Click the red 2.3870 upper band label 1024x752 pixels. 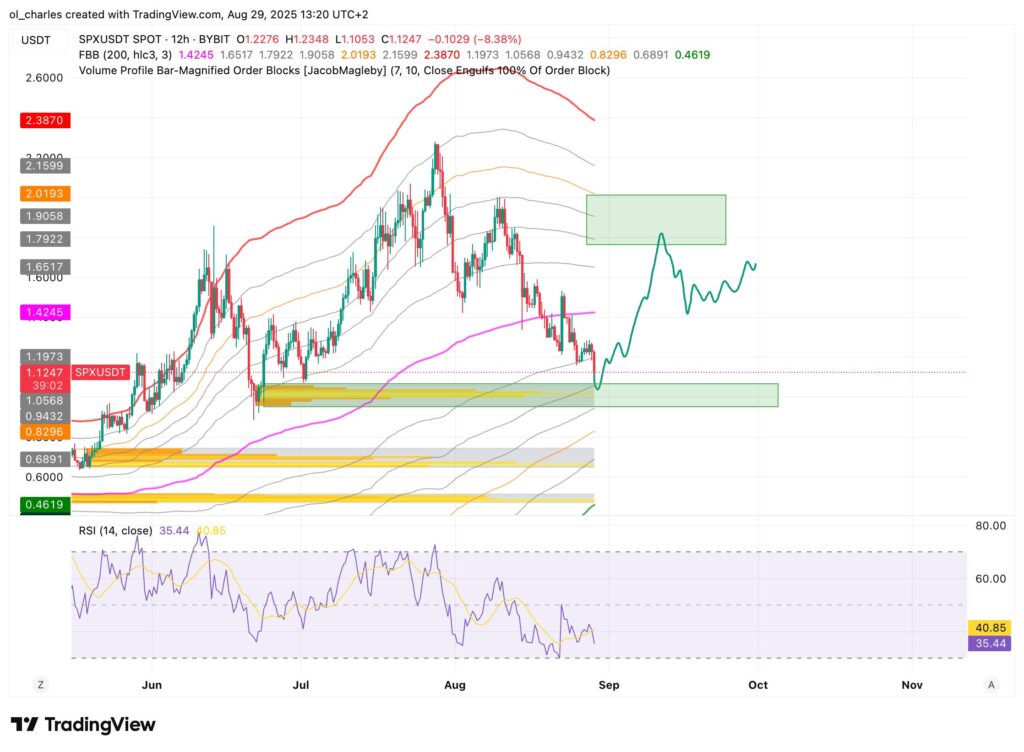coord(43,120)
